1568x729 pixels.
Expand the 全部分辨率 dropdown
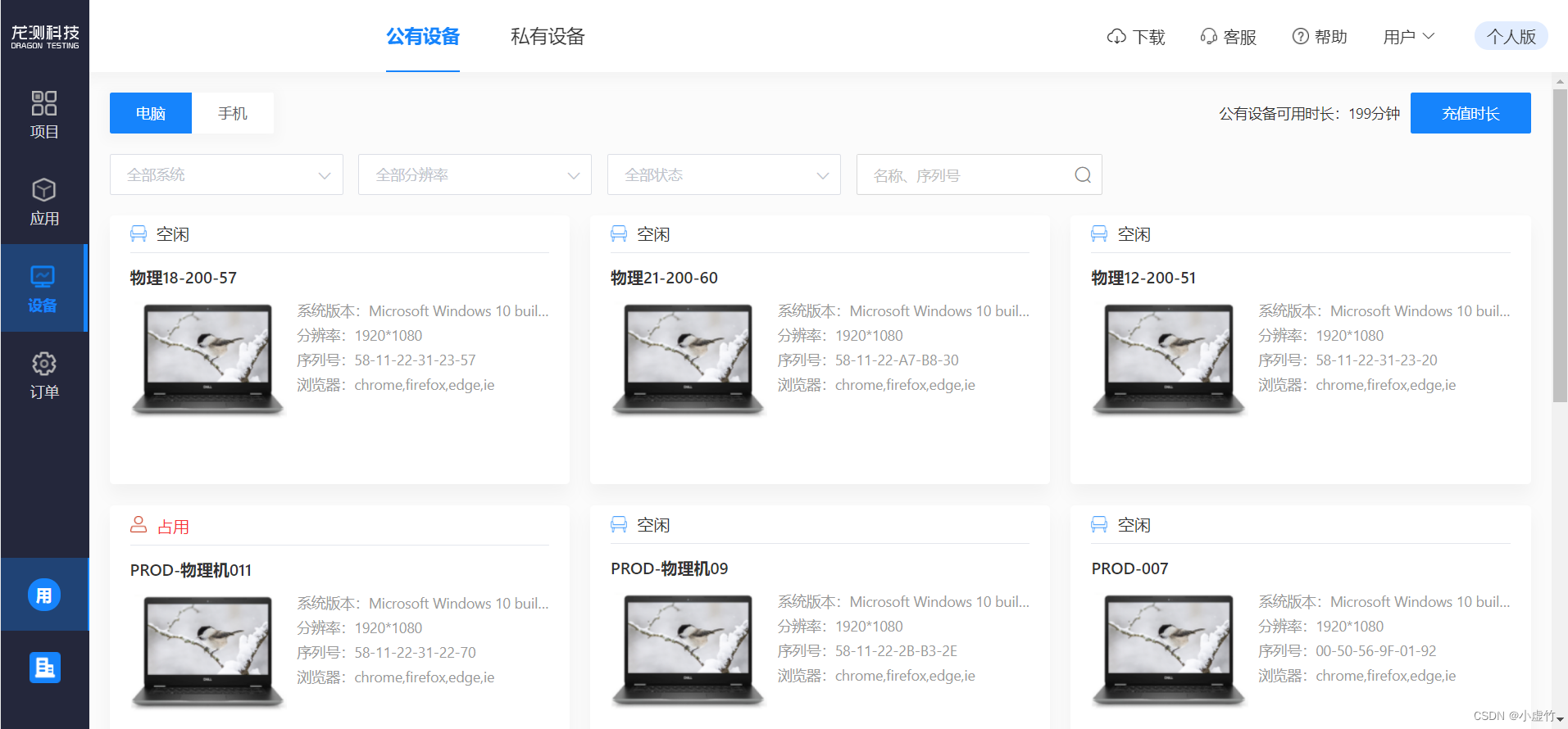[475, 174]
